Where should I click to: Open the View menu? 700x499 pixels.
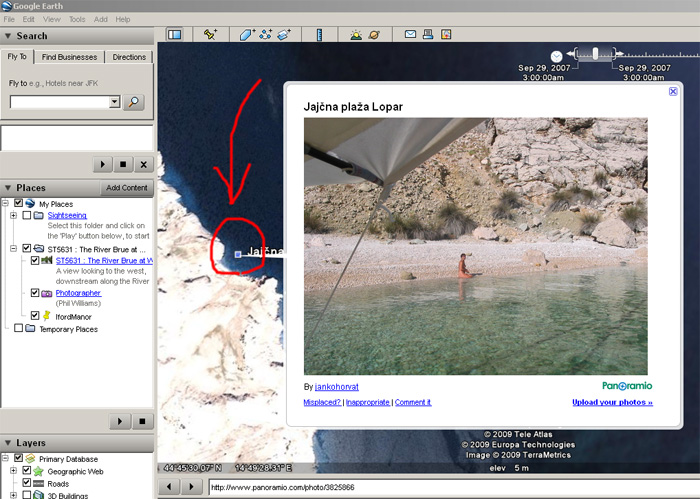(52, 19)
